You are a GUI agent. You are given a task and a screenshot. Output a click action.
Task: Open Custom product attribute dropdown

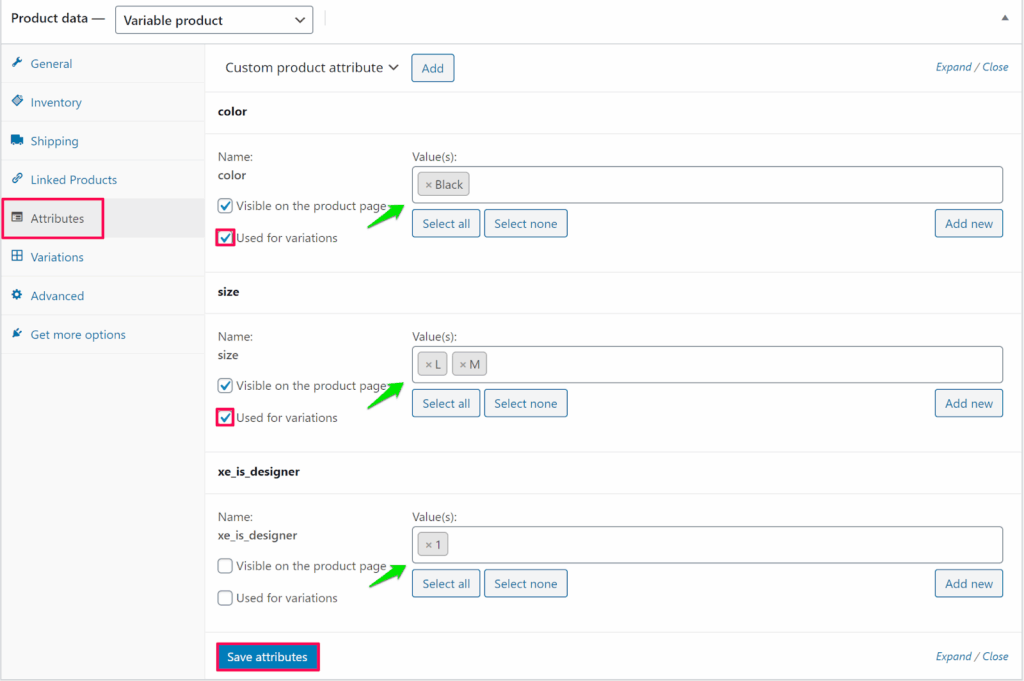tap(312, 68)
